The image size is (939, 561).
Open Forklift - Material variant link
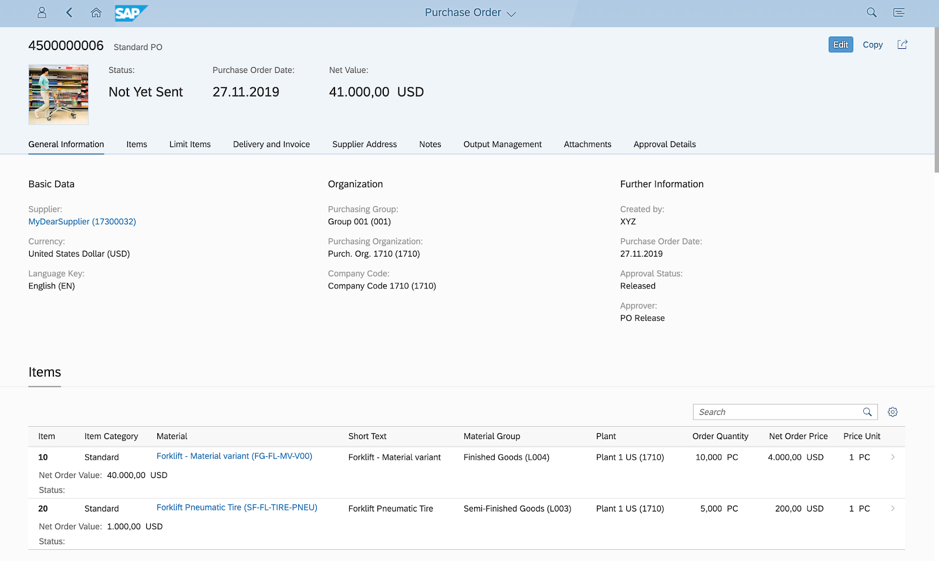pos(234,456)
